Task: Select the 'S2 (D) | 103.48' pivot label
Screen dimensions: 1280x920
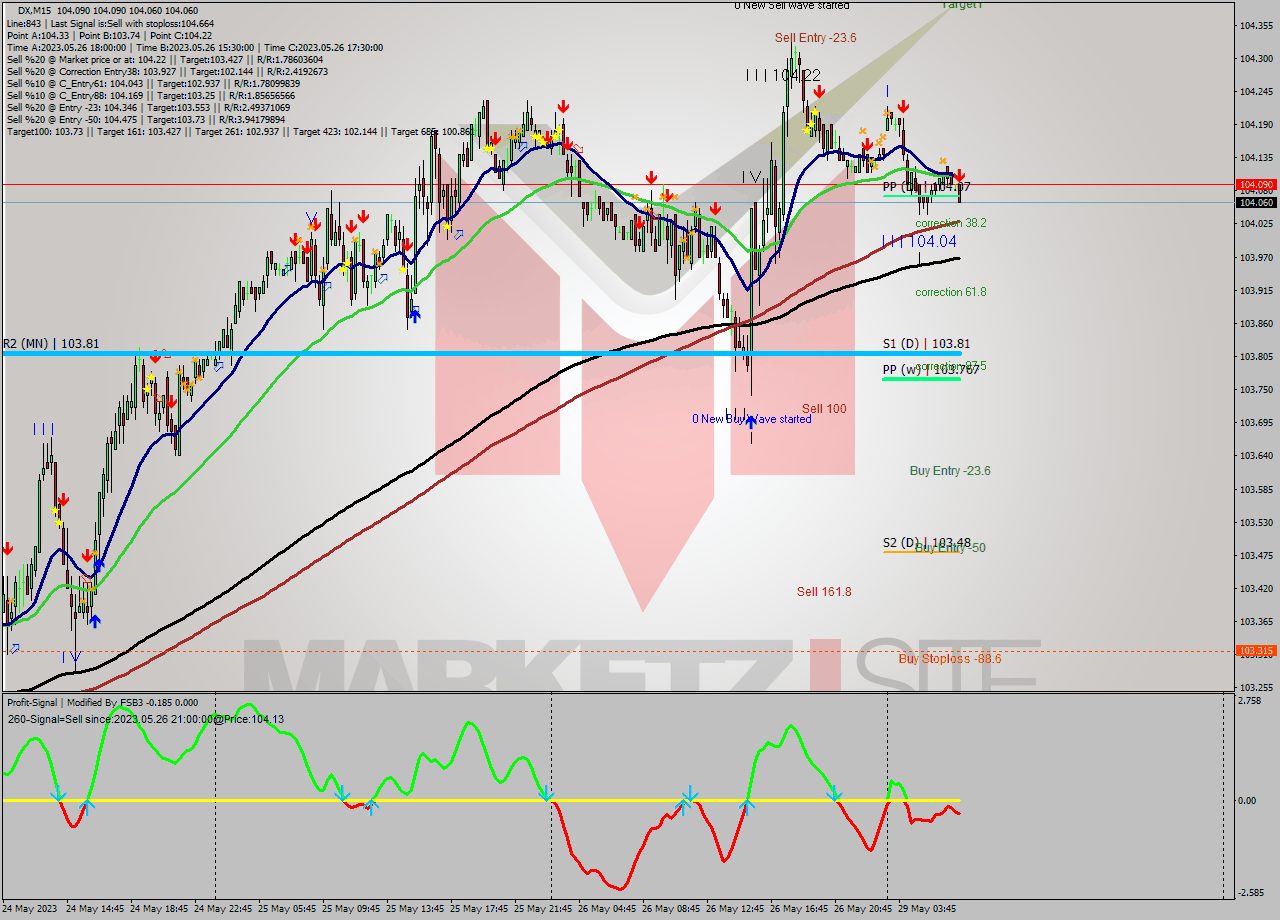Action: pyautogui.click(x=927, y=543)
